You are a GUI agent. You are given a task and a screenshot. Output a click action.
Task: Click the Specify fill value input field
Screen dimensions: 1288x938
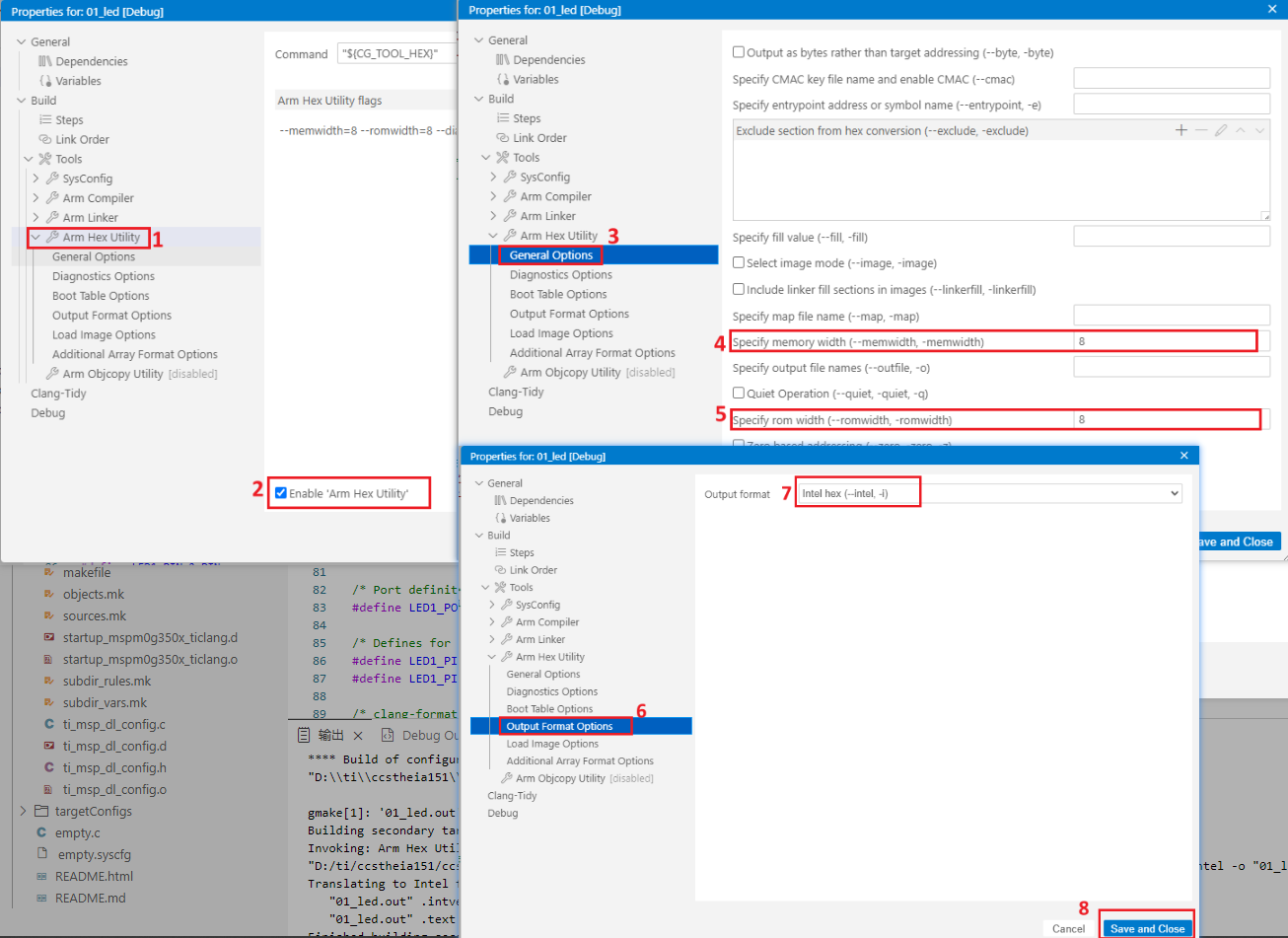coord(1171,237)
